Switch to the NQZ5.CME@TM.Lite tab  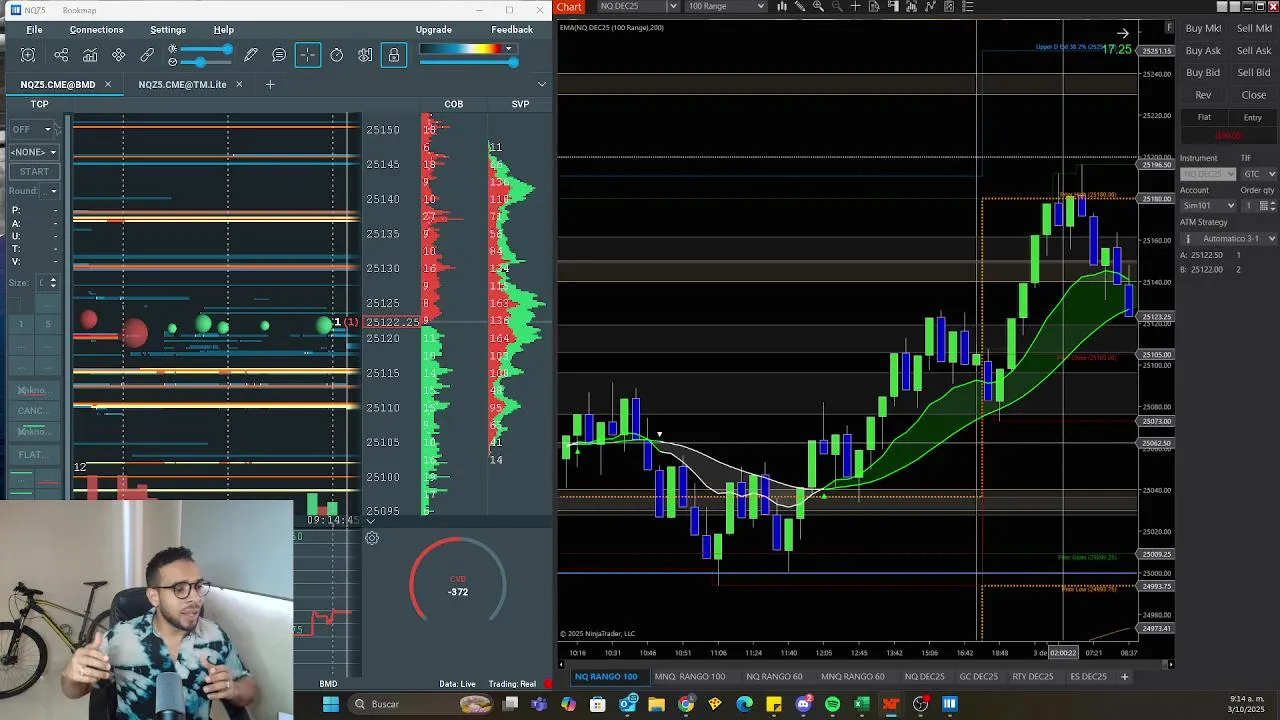(x=182, y=84)
